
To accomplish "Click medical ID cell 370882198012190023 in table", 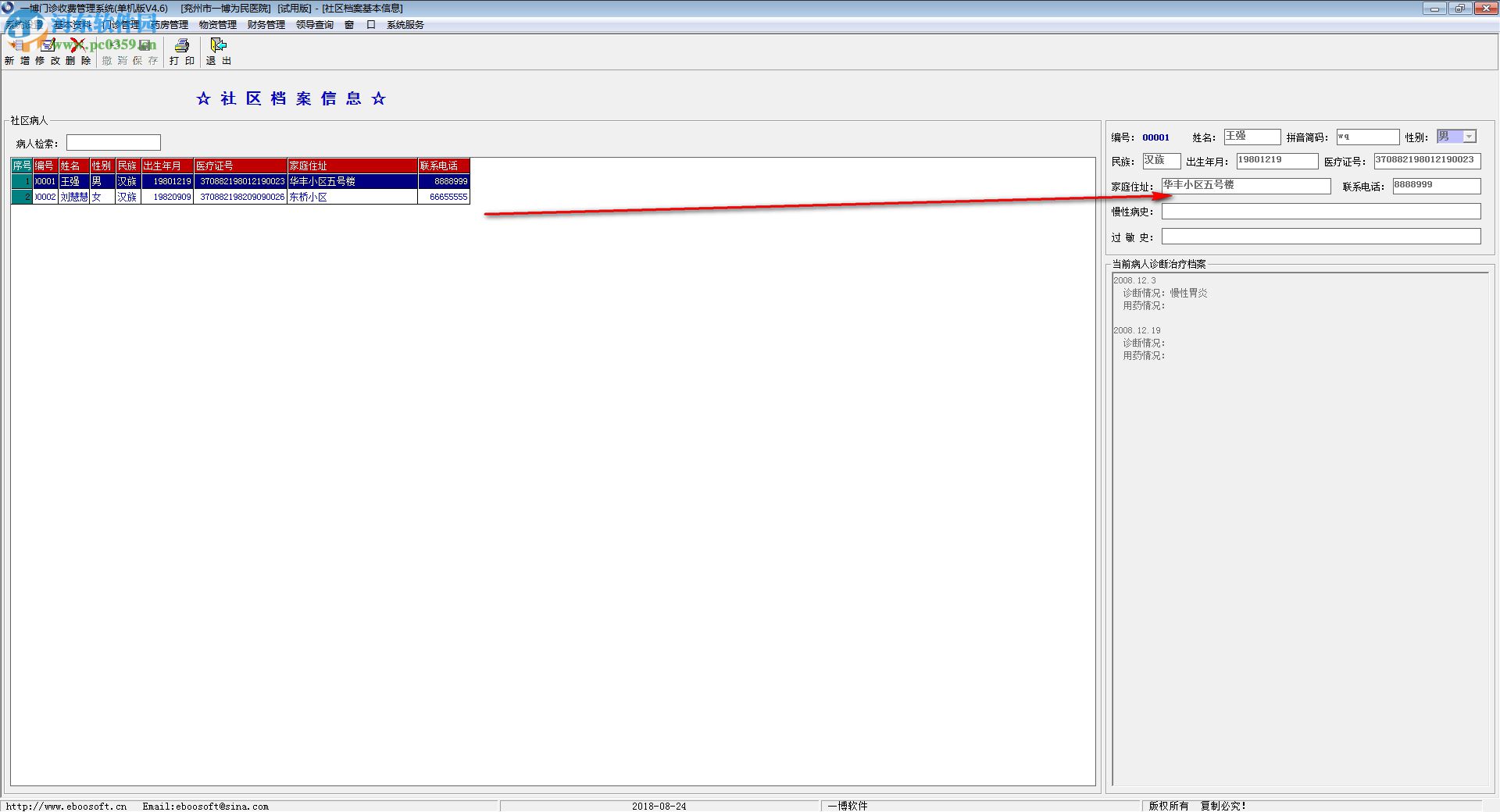I will point(241,181).
